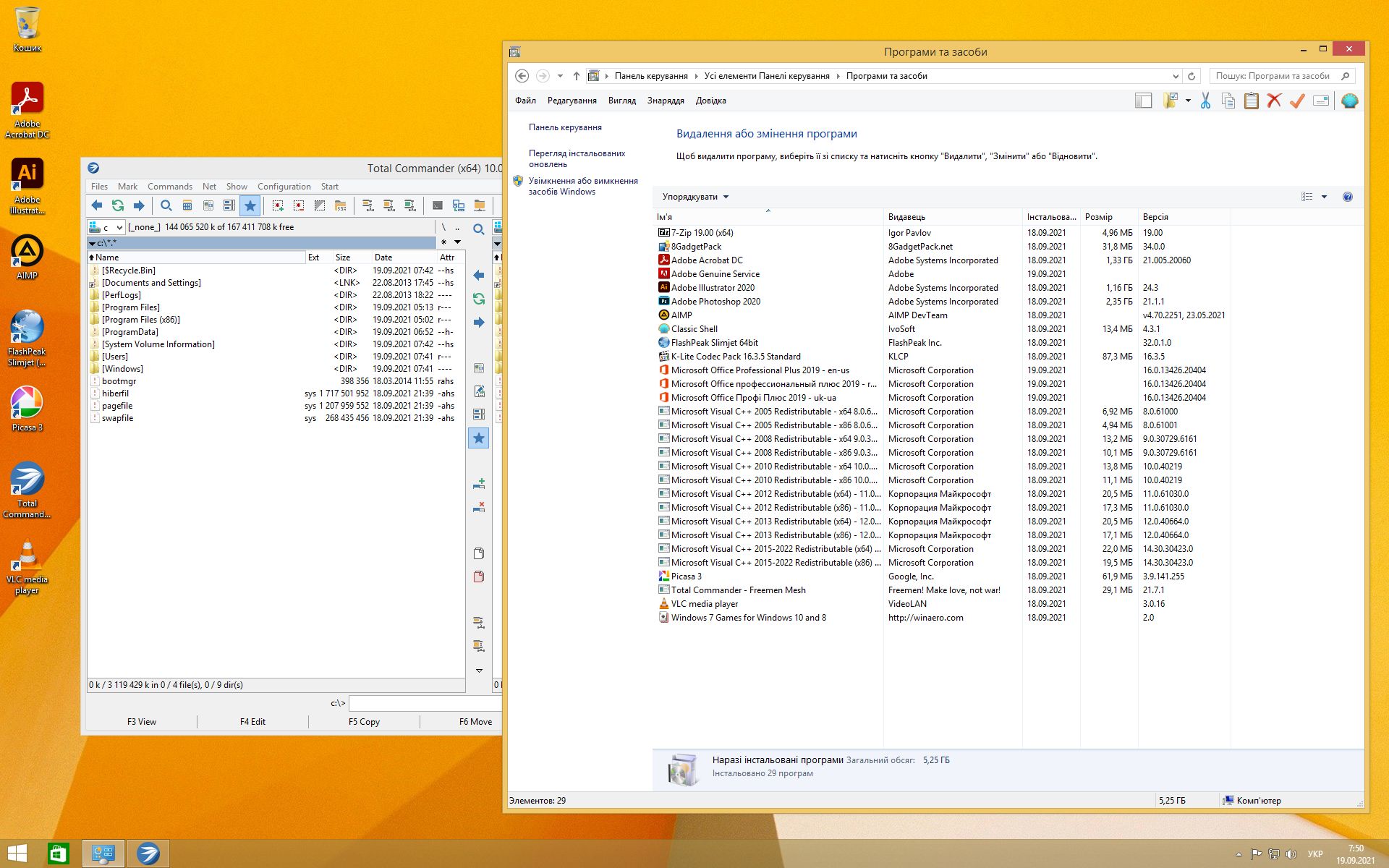Click the clipboard Paste toolbar icon
This screenshot has height=868, width=1389.
(1251, 101)
